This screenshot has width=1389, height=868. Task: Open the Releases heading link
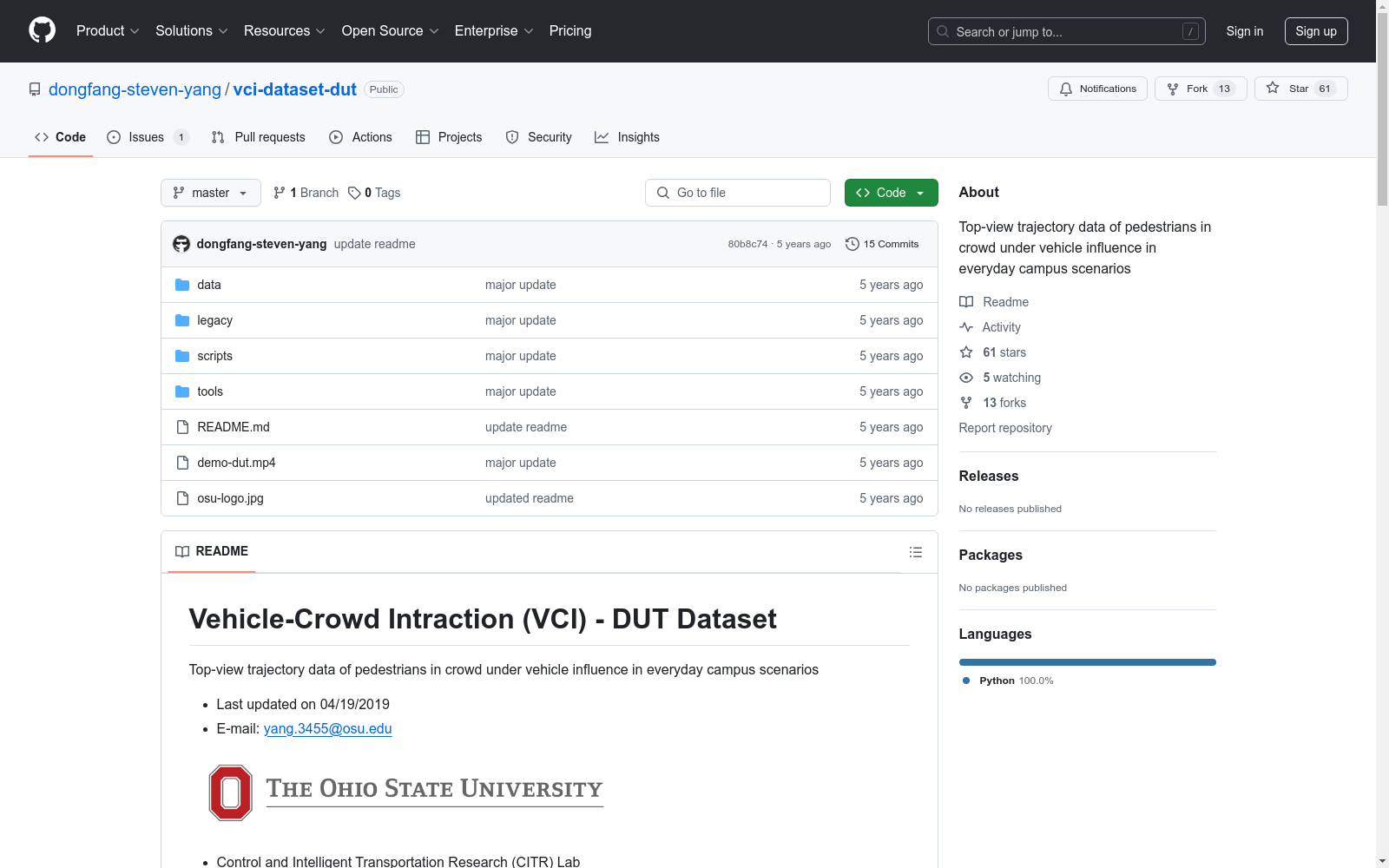pyautogui.click(x=989, y=476)
